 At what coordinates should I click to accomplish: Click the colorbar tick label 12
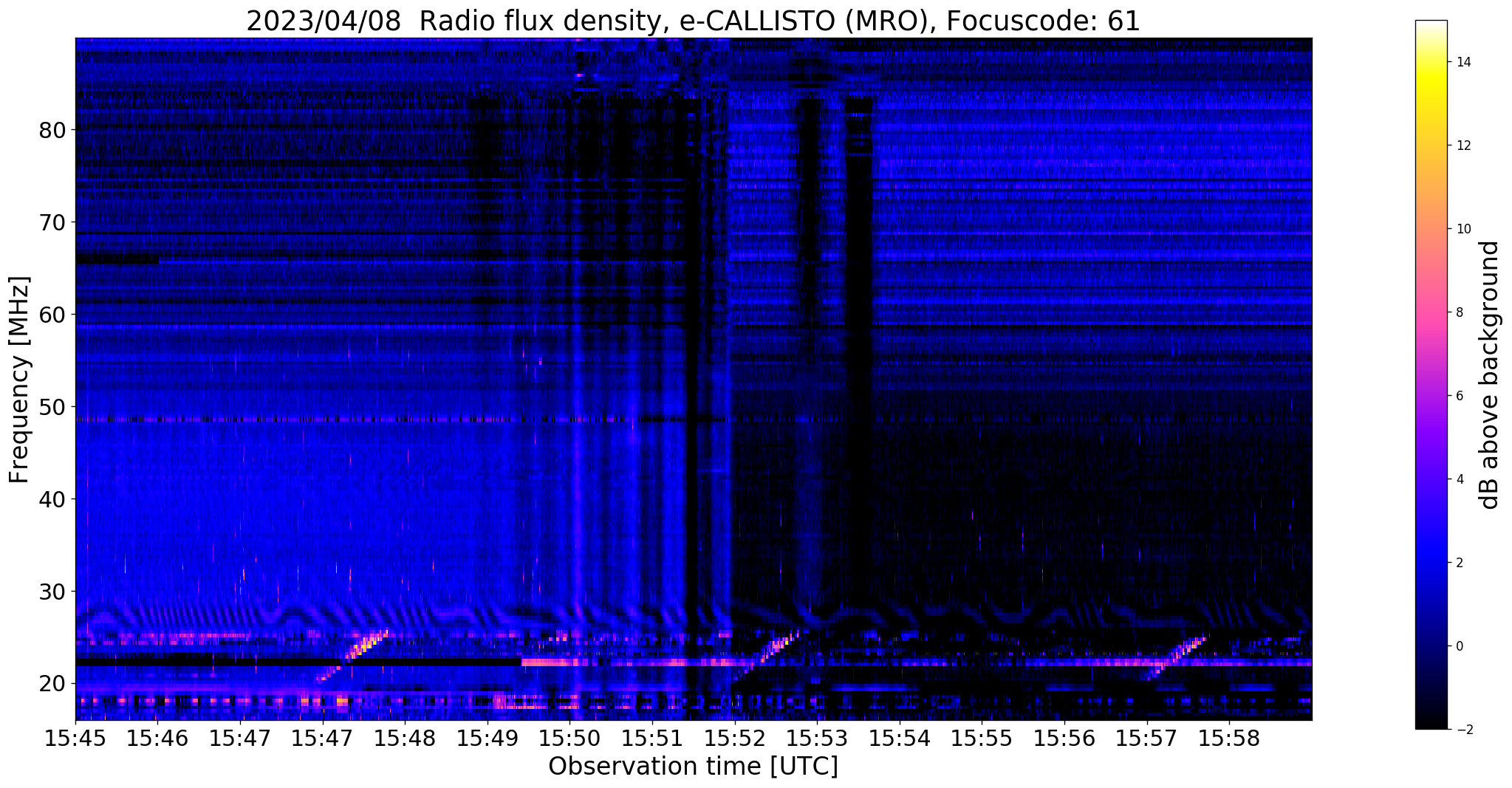(1463, 145)
